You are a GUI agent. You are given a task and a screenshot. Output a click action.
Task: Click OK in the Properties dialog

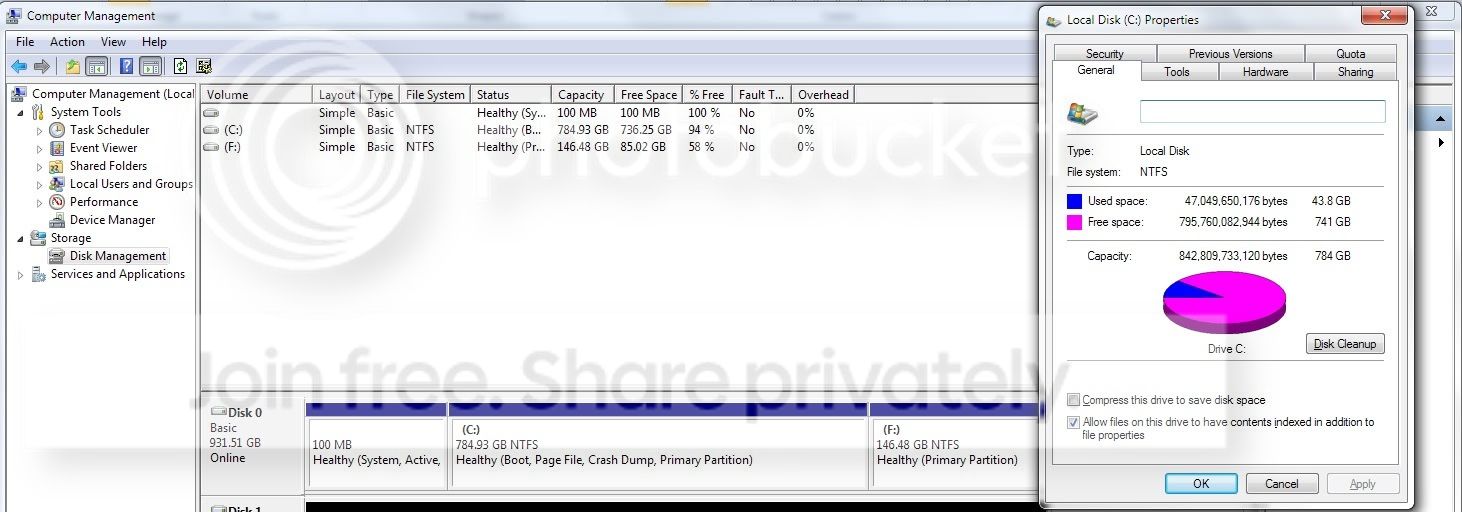point(1201,484)
